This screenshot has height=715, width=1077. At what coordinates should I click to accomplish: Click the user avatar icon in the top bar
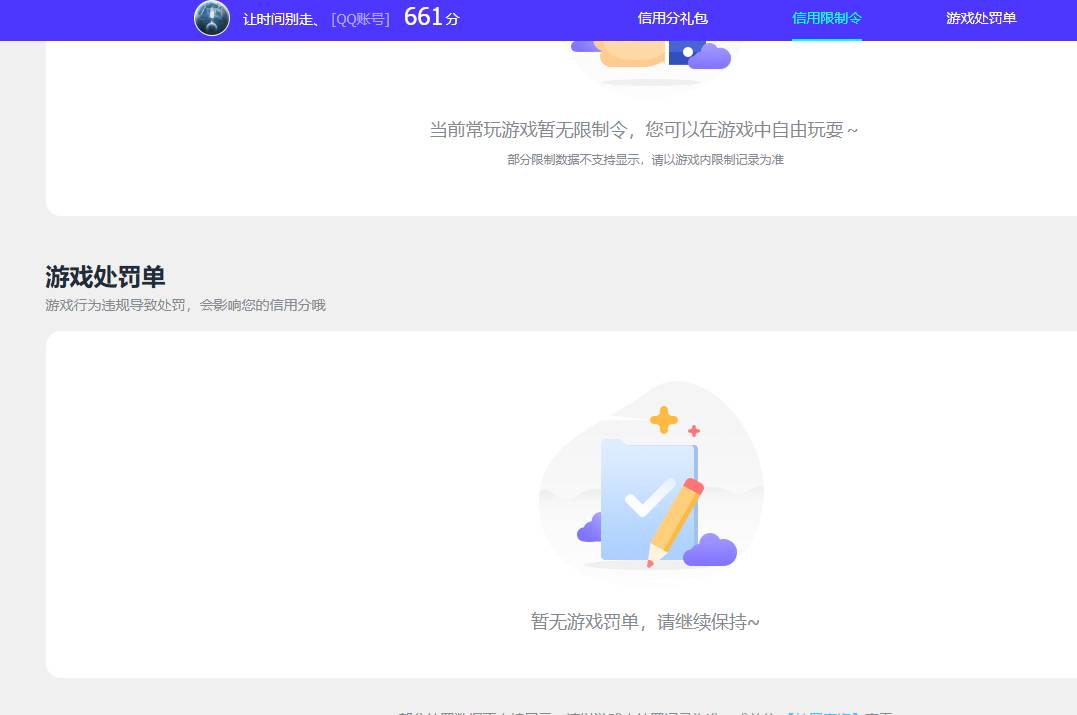point(212,19)
